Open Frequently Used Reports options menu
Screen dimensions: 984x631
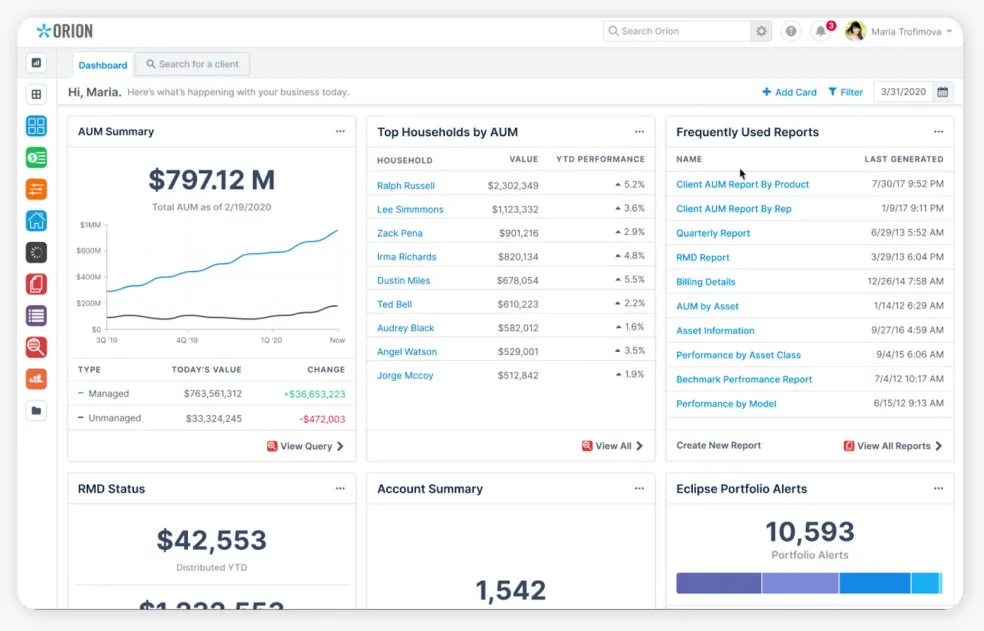(938, 131)
